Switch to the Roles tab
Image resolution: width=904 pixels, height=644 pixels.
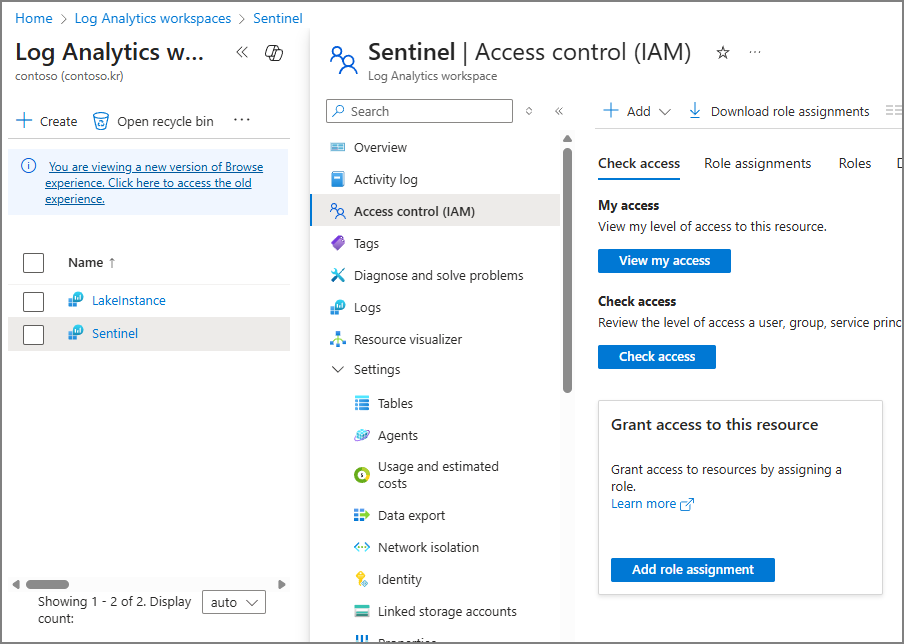(854, 163)
